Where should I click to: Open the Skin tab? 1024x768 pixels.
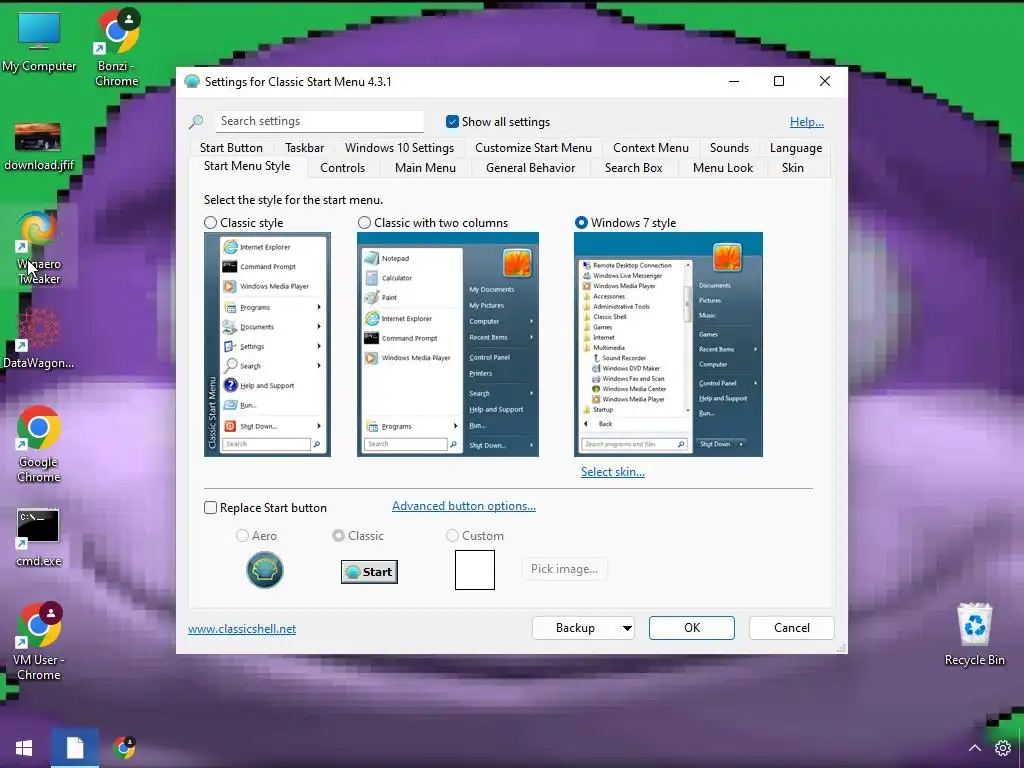click(x=792, y=168)
